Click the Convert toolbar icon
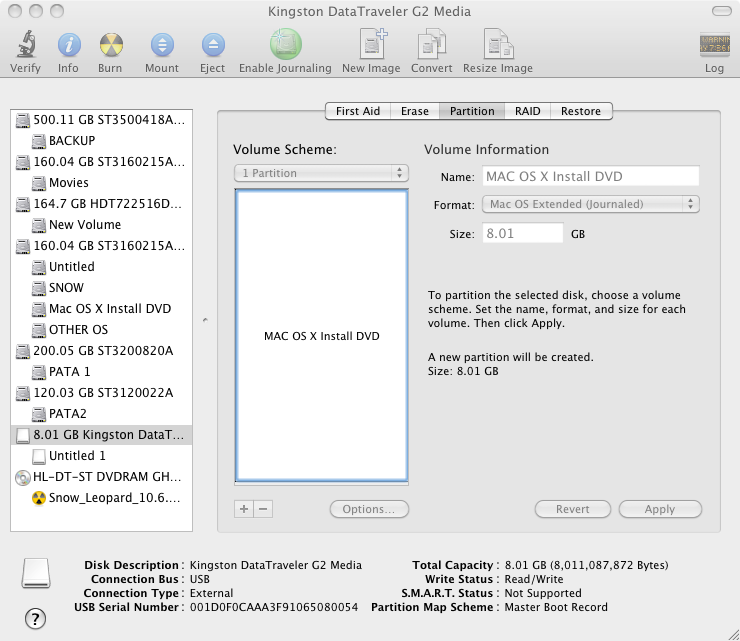This screenshot has height=641, width=740. click(431, 44)
